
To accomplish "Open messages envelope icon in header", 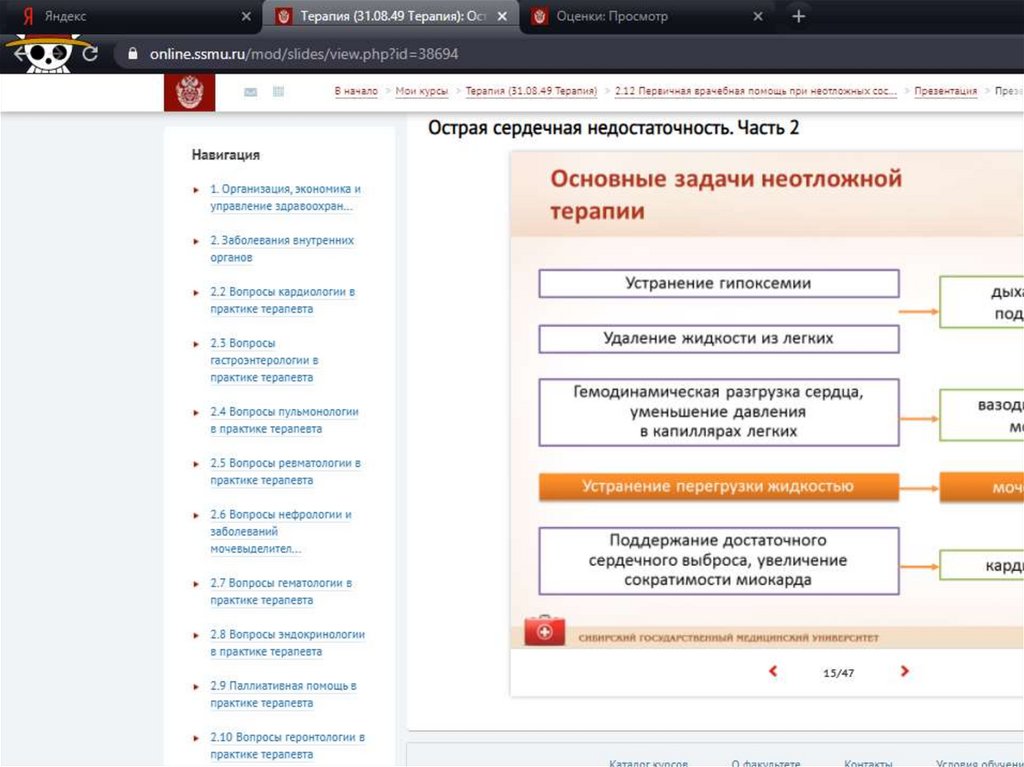I will pos(250,92).
